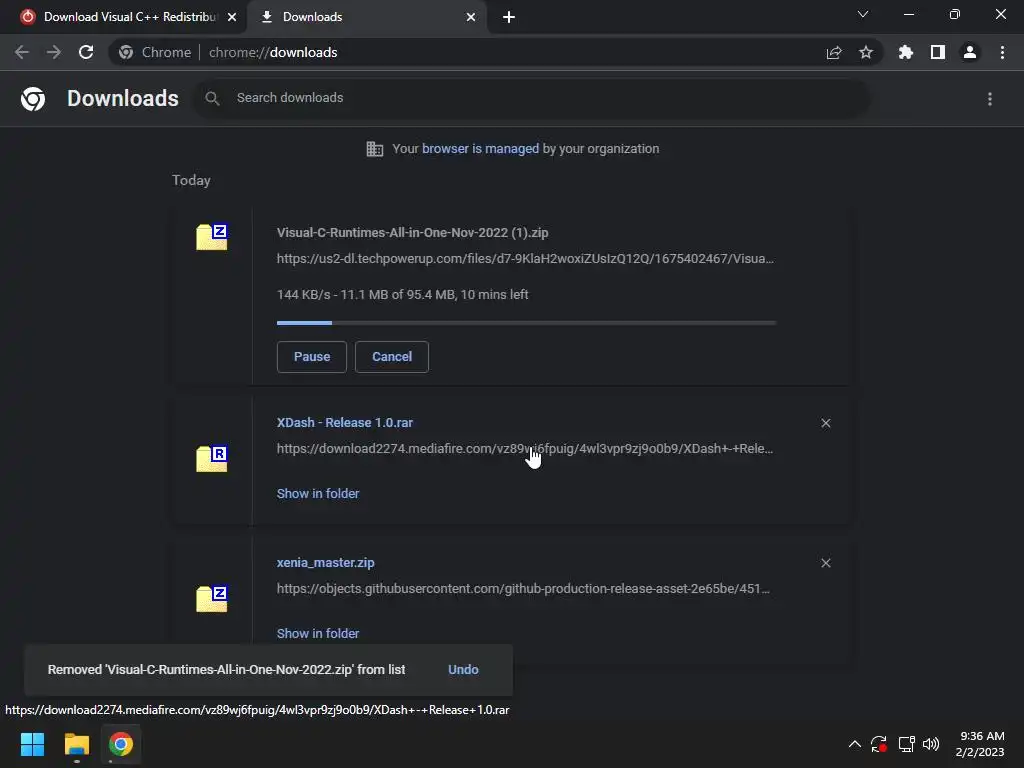
Task: Toggle the Chrome side panel
Action: point(938,52)
